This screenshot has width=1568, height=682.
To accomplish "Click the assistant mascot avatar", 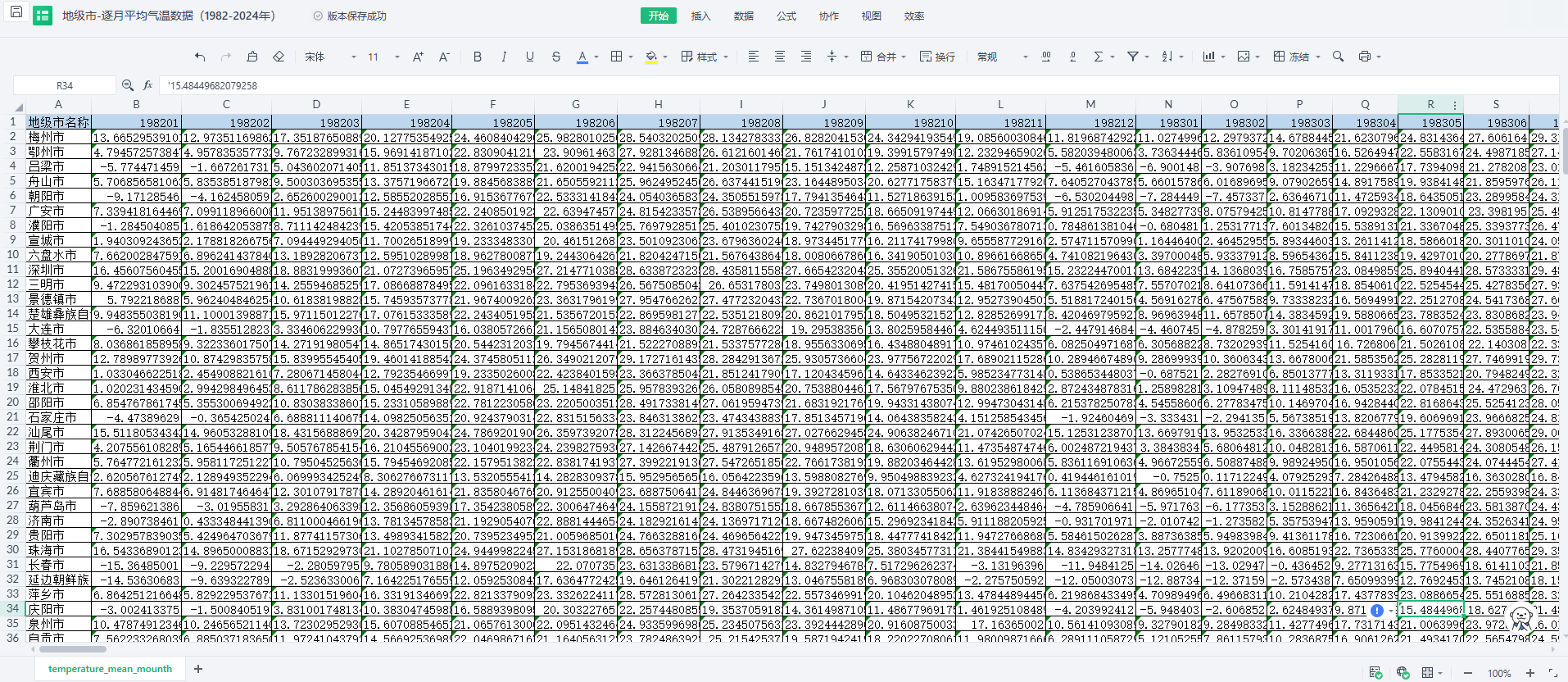I will [x=1521, y=618].
